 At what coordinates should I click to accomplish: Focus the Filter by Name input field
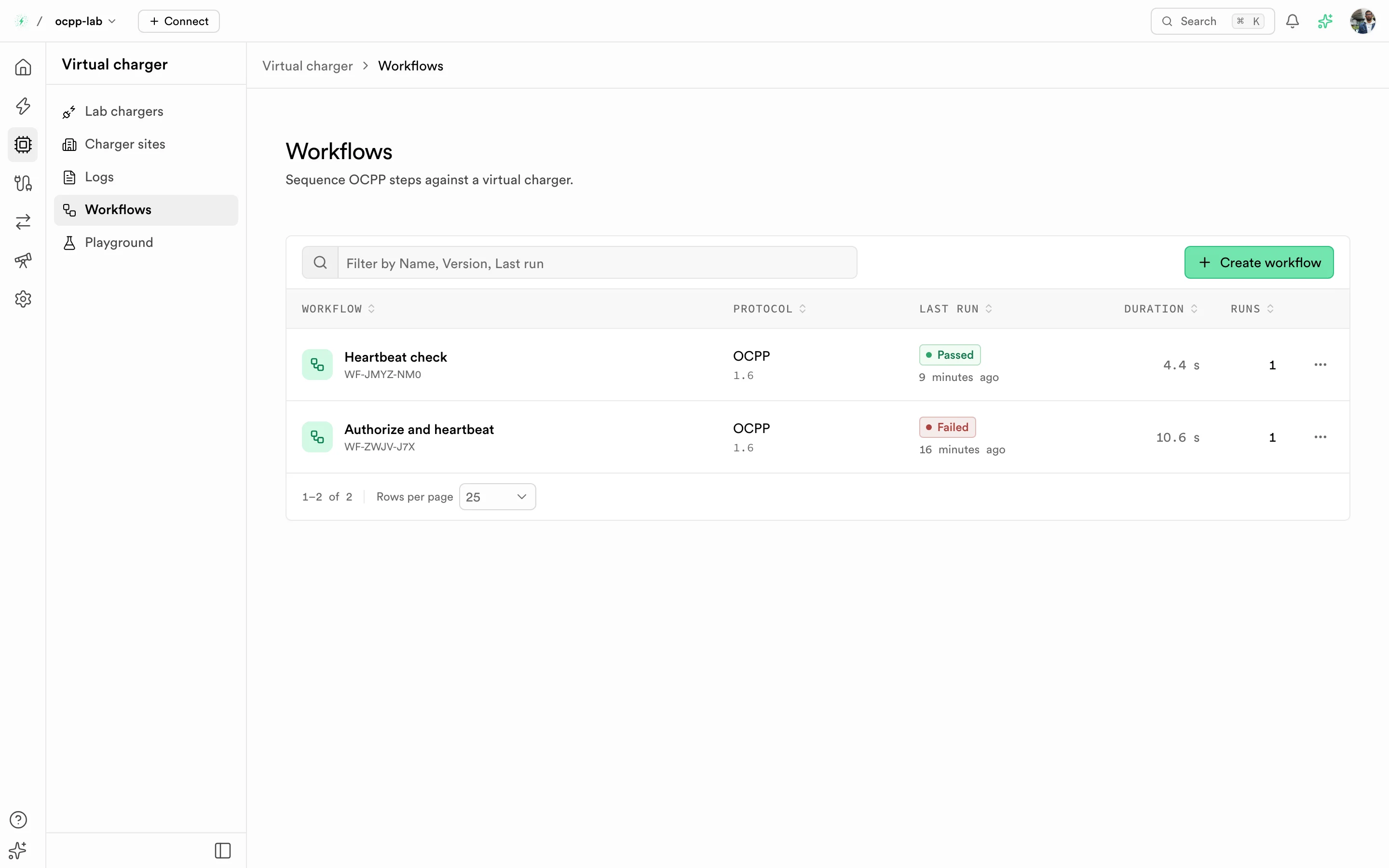(597, 262)
